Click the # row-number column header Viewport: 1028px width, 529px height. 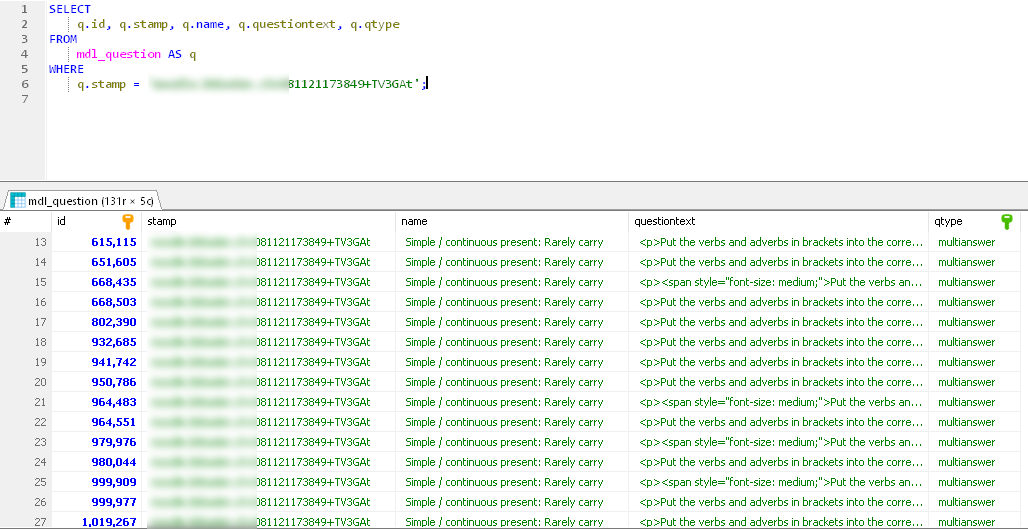coord(26,222)
